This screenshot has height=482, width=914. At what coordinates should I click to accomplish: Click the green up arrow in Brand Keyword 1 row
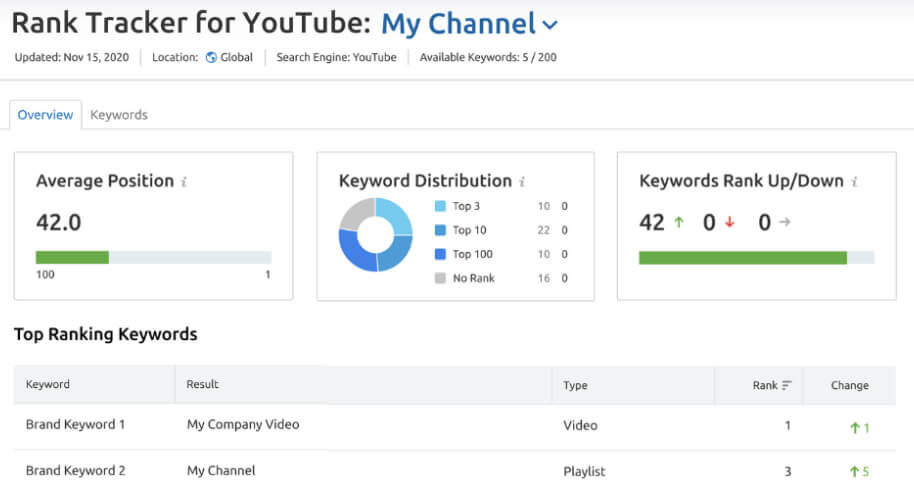pyautogui.click(x=855, y=428)
